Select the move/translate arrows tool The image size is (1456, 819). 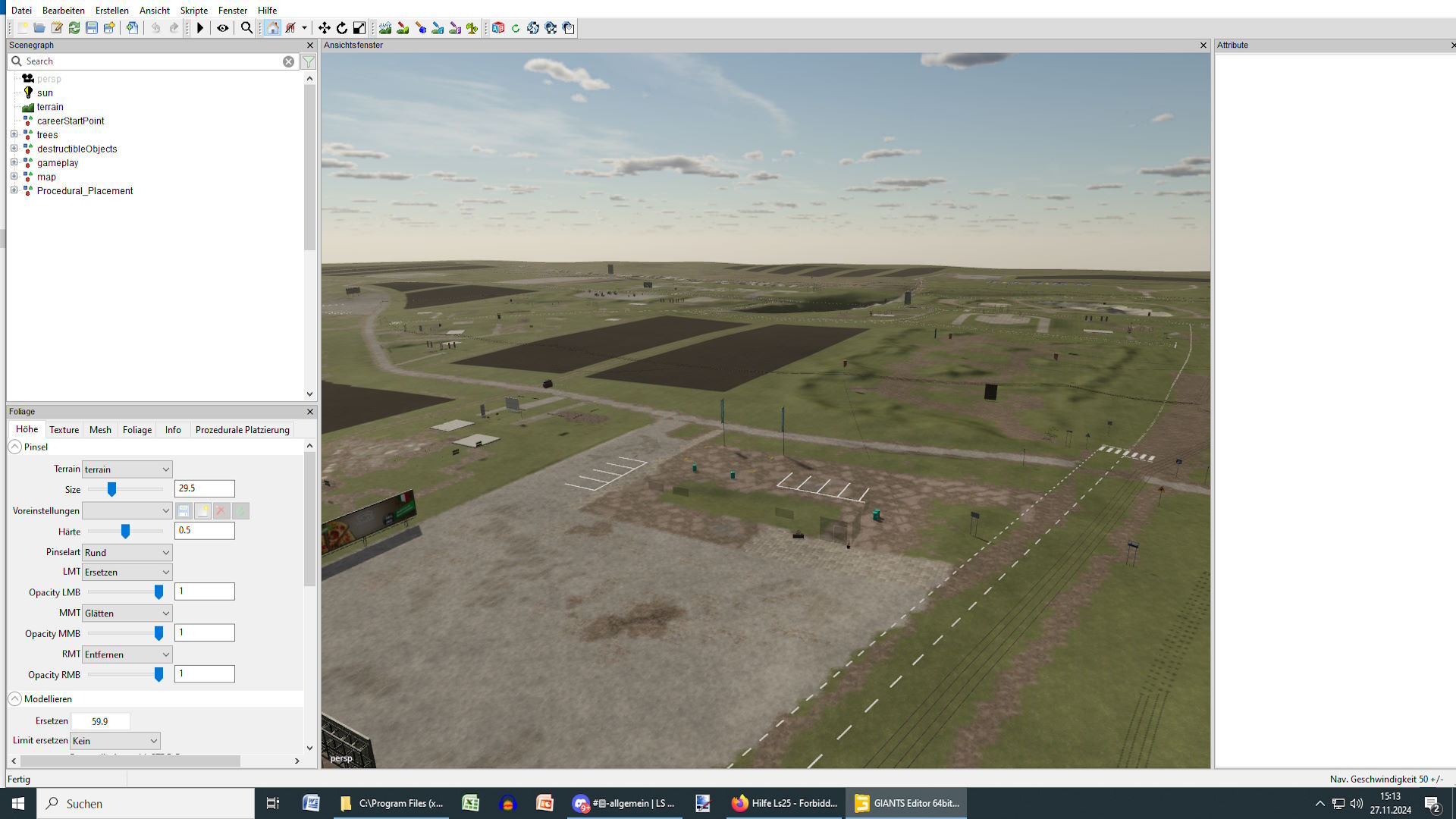[x=325, y=28]
